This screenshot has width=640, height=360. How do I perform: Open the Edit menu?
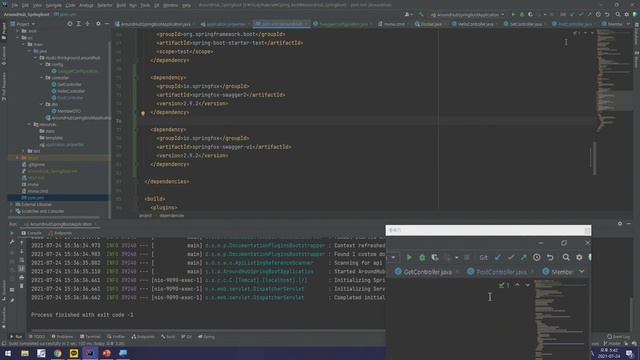pos(25,5)
